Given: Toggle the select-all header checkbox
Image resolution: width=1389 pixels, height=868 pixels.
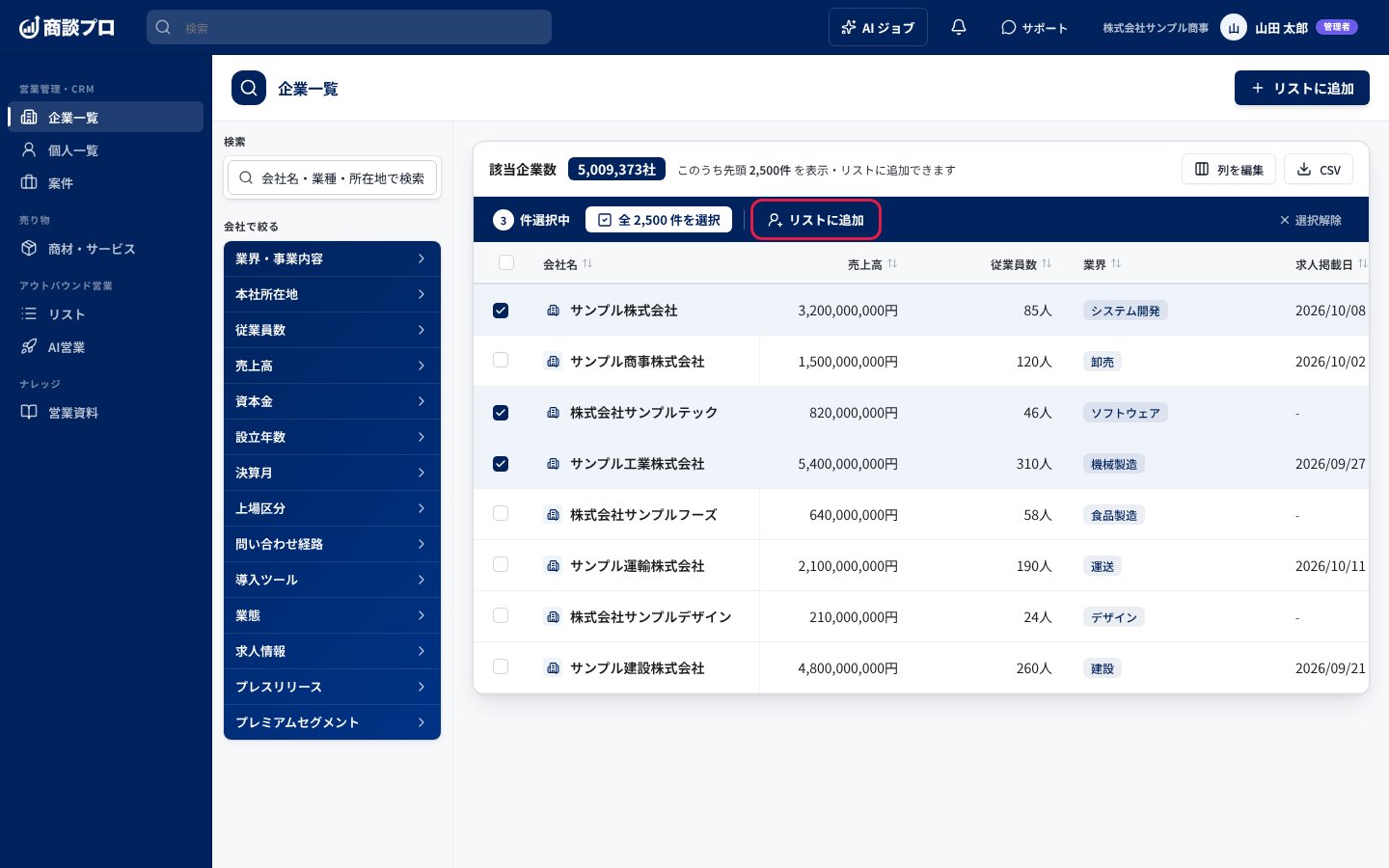Looking at the screenshot, I should [x=506, y=262].
